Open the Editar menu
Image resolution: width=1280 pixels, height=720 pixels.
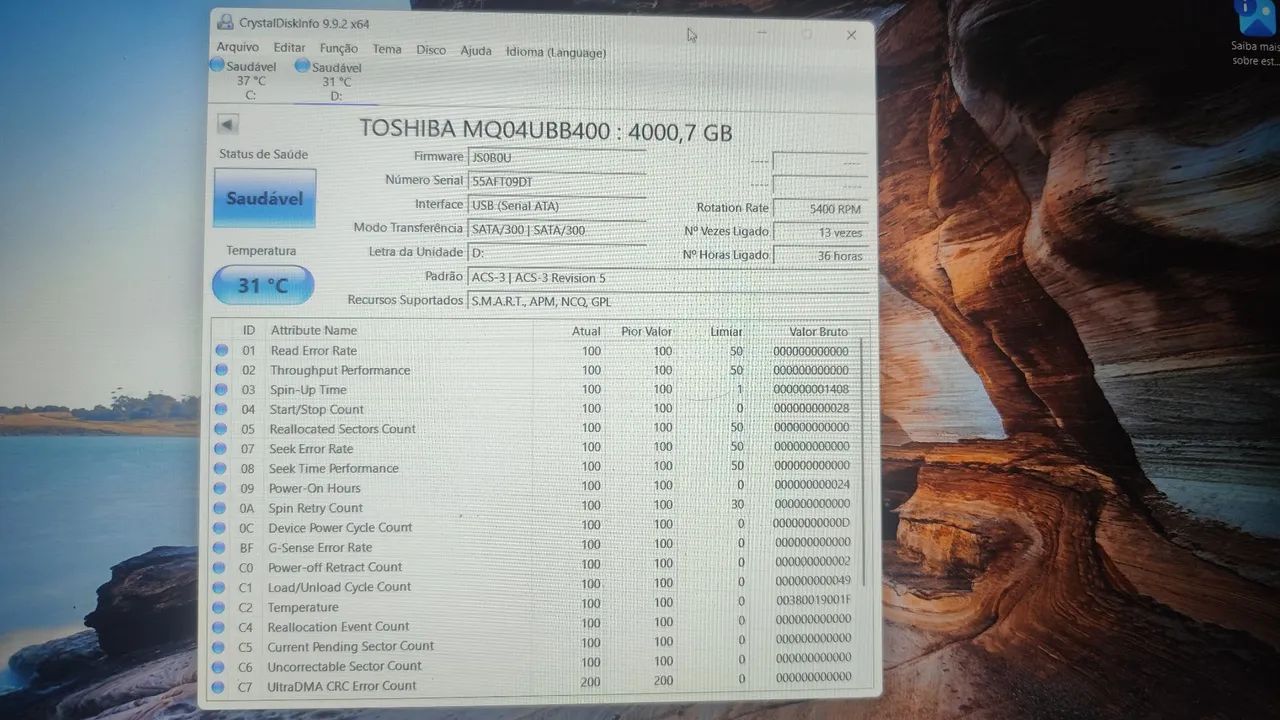pyautogui.click(x=290, y=48)
